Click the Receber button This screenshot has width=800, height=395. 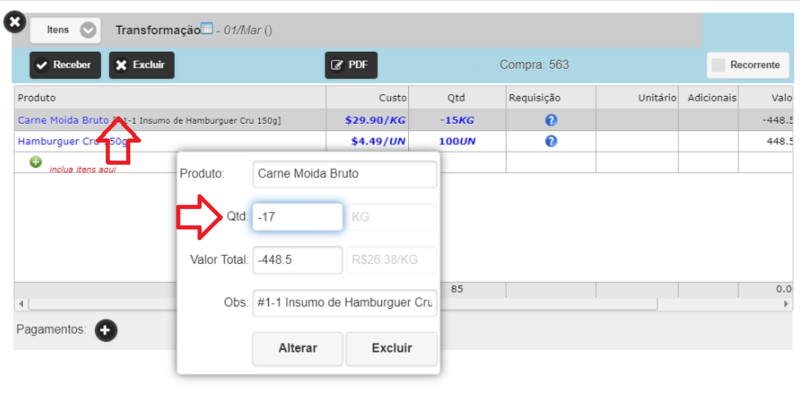click(65, 65)
